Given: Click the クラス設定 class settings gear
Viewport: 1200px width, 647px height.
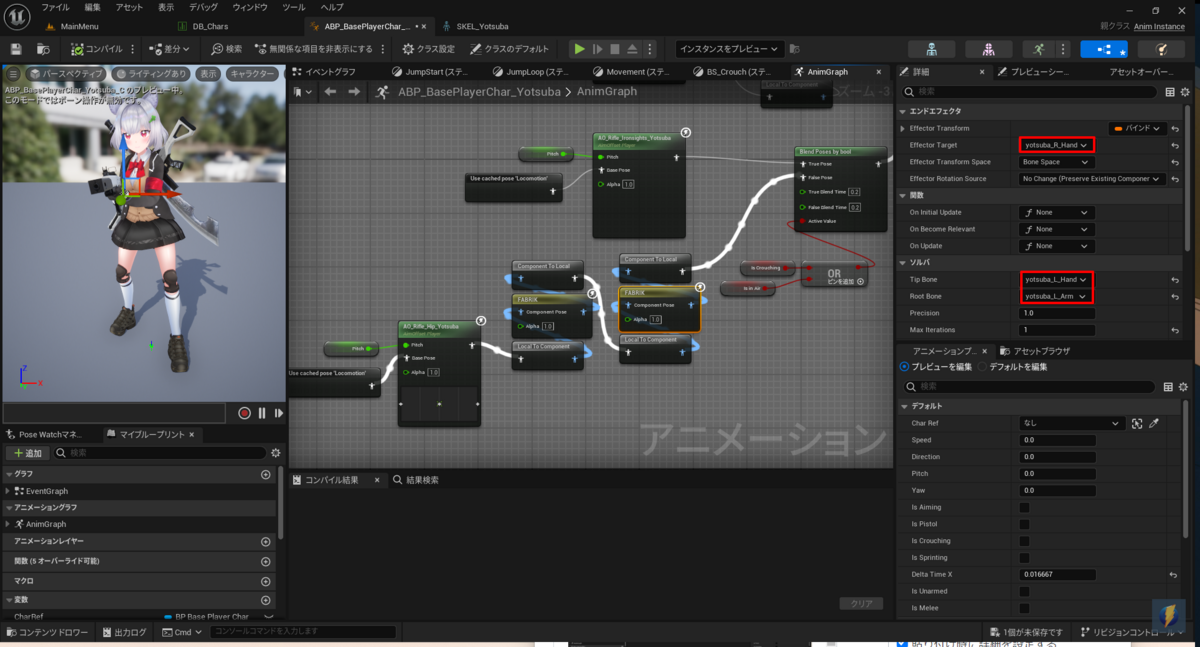Looking at the screenshot, I should pos(428,48).
